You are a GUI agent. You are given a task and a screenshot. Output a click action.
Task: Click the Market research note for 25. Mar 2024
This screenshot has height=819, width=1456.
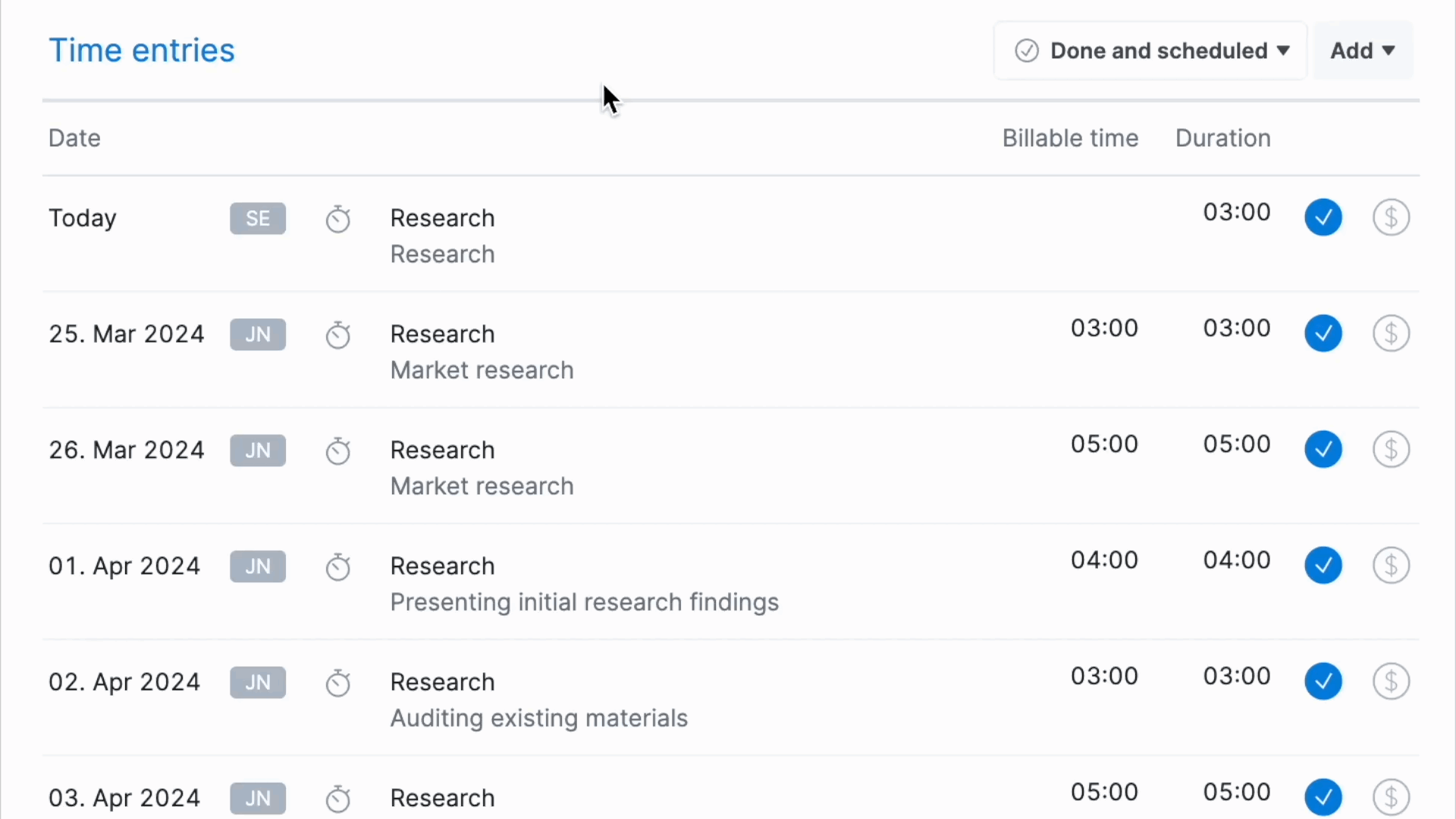pos(482,371)
